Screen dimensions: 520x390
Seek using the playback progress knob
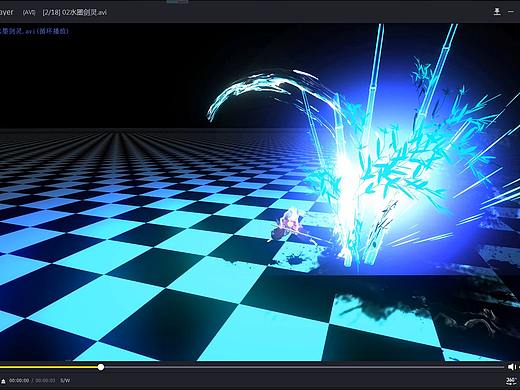tap(101, 367)
